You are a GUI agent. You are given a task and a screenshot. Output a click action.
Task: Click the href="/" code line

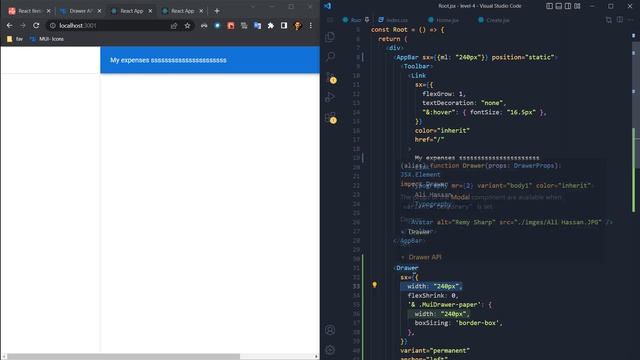[x=429, y=139]
